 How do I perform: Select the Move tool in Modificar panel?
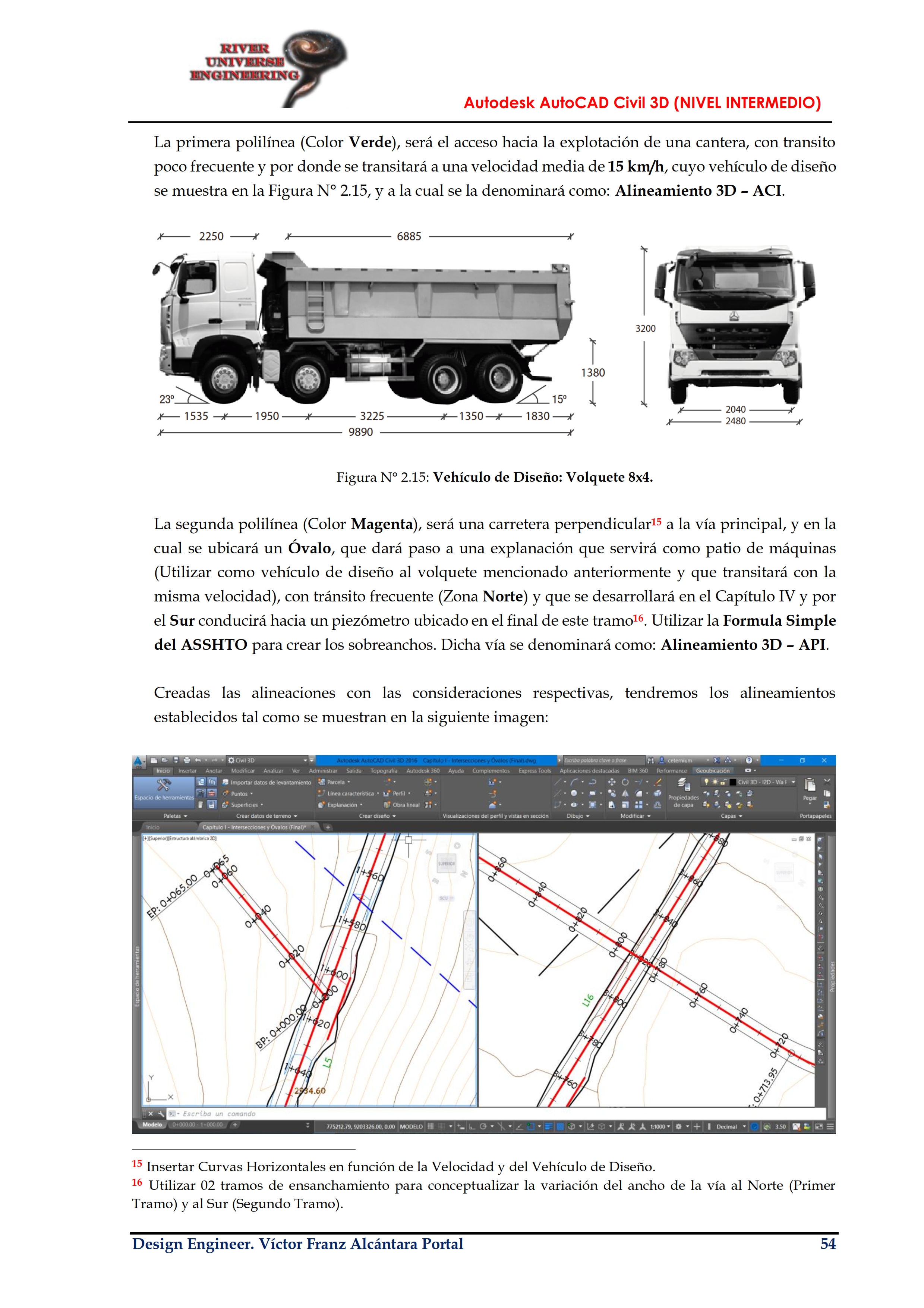click(612, 782)
